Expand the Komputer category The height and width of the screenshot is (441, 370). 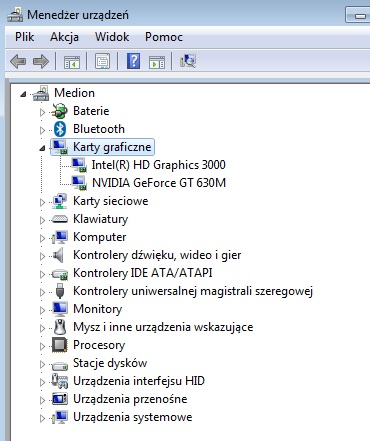[x=42, y=238]
